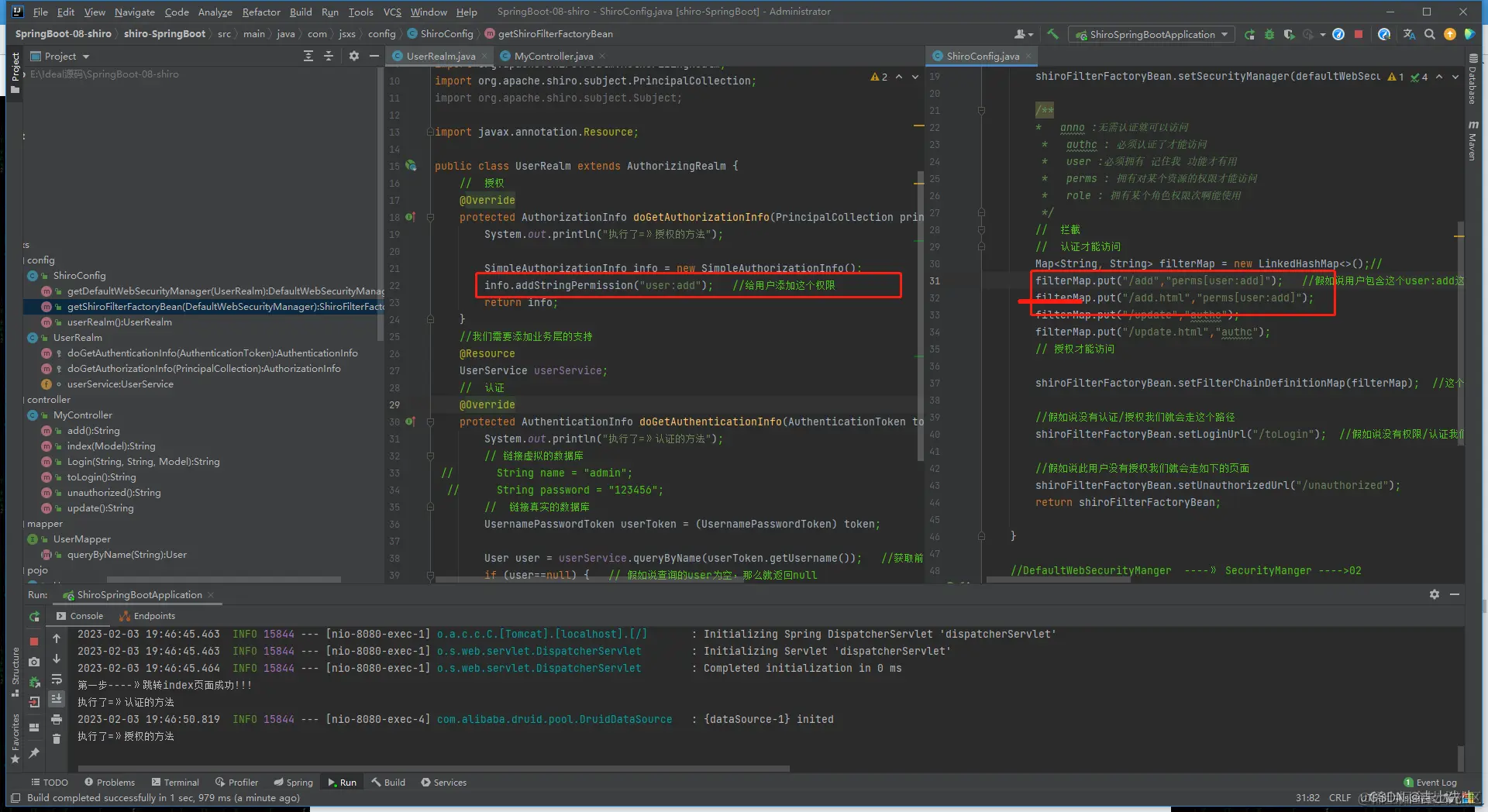Screen dimensions: 1488x812
Task: Click the override gutter icon beside doGetAuthorizationInfo
Action: (410, 217)
